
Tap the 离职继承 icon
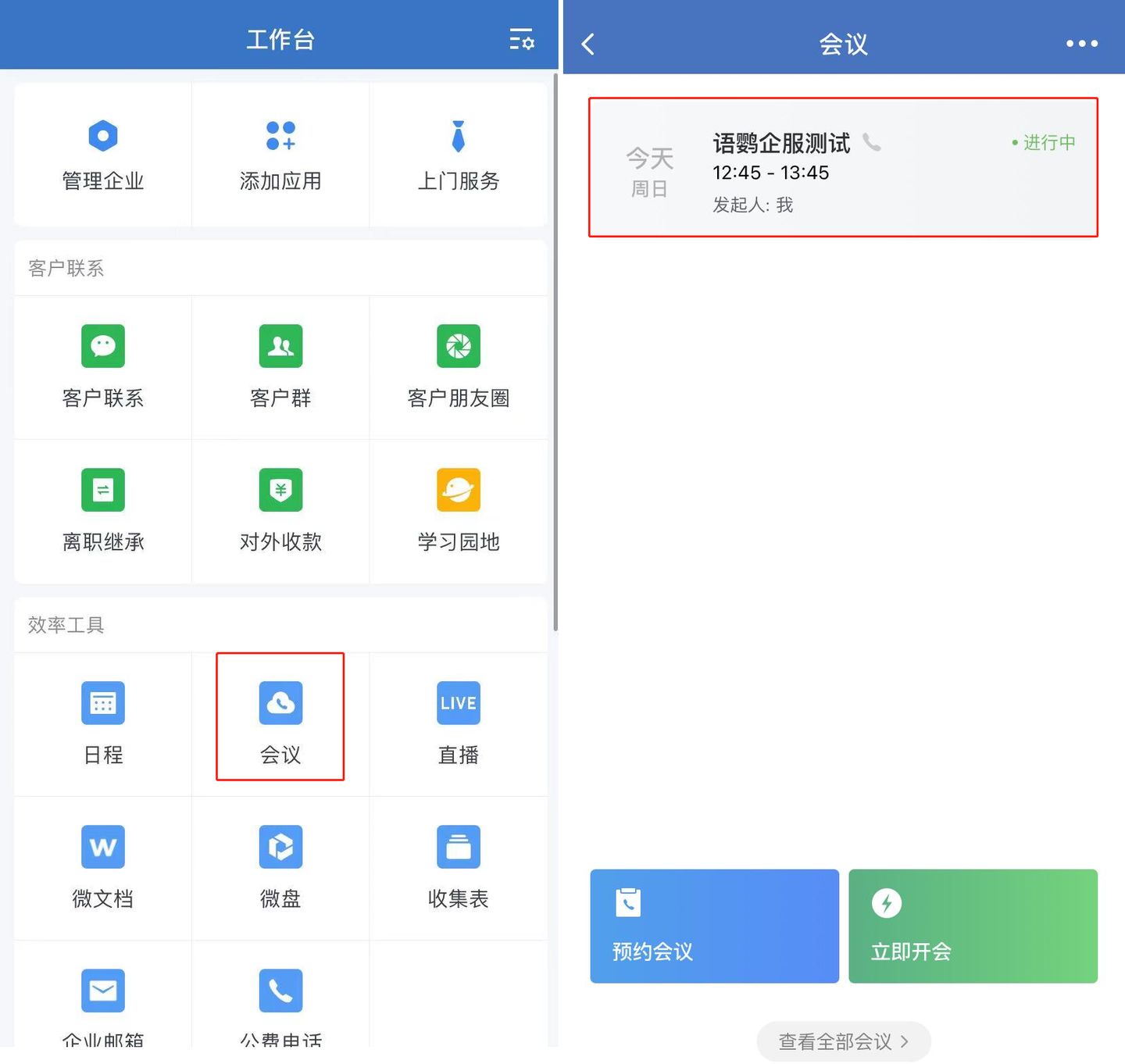tap(102, 490)
